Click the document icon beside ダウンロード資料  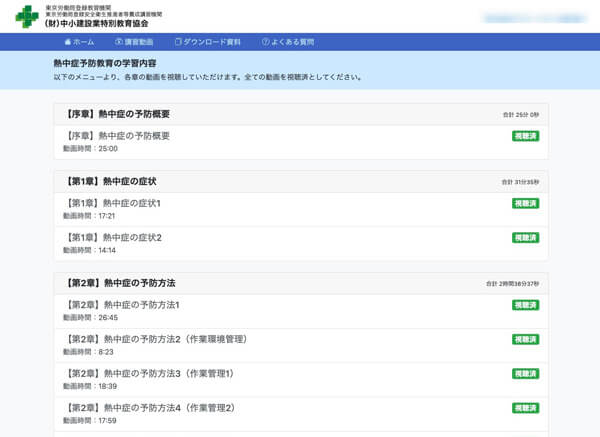(x=178, y=42)
